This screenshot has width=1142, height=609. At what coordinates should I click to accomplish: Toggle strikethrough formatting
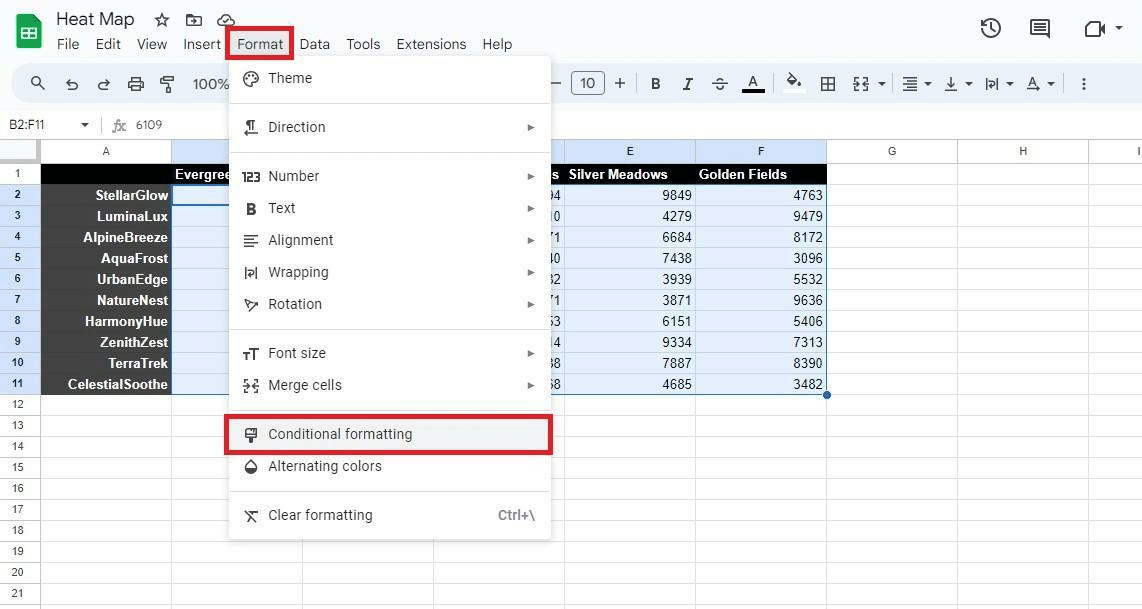[720, 84]
